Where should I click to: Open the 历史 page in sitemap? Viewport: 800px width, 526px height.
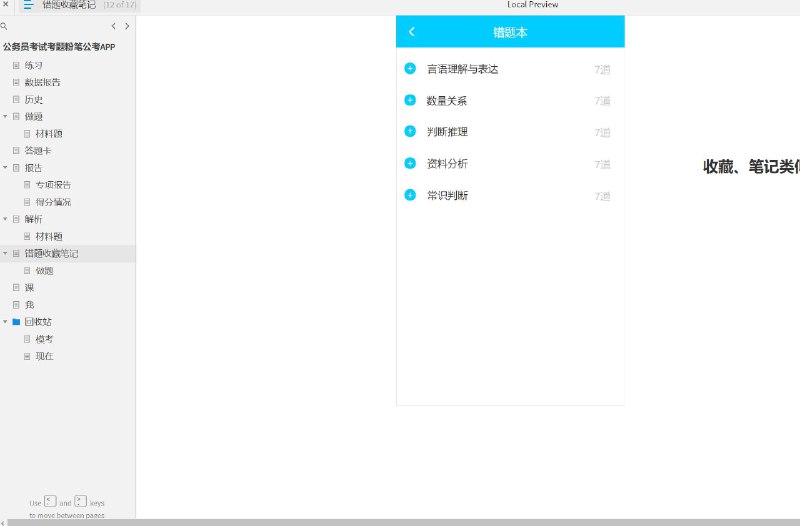34,99
